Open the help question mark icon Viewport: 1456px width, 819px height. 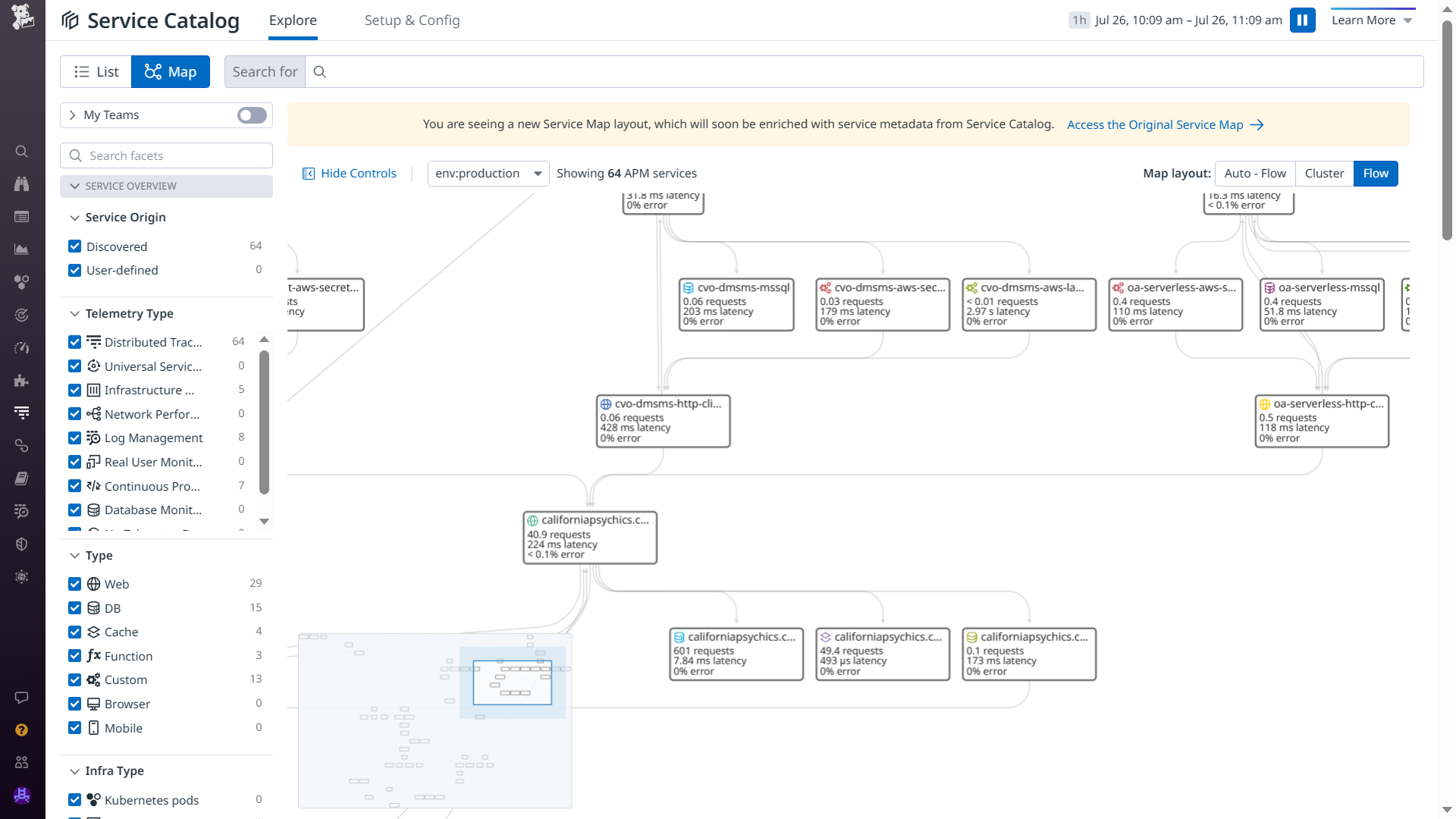point(22,730)
